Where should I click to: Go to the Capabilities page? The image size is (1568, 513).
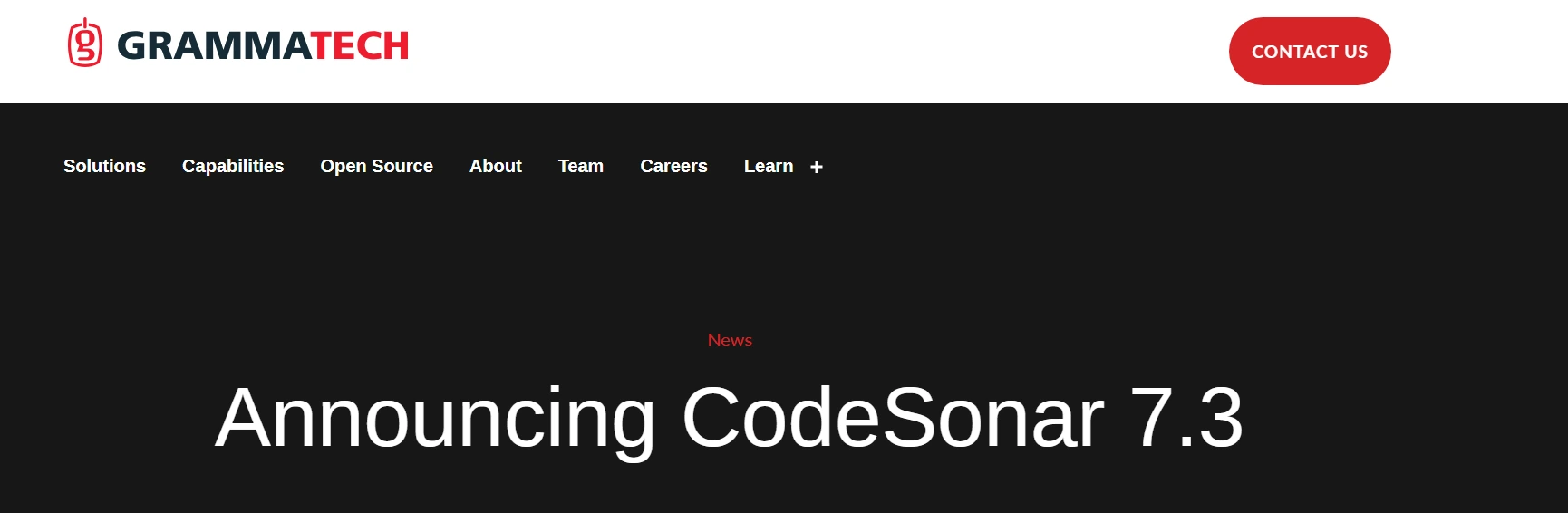233,166
